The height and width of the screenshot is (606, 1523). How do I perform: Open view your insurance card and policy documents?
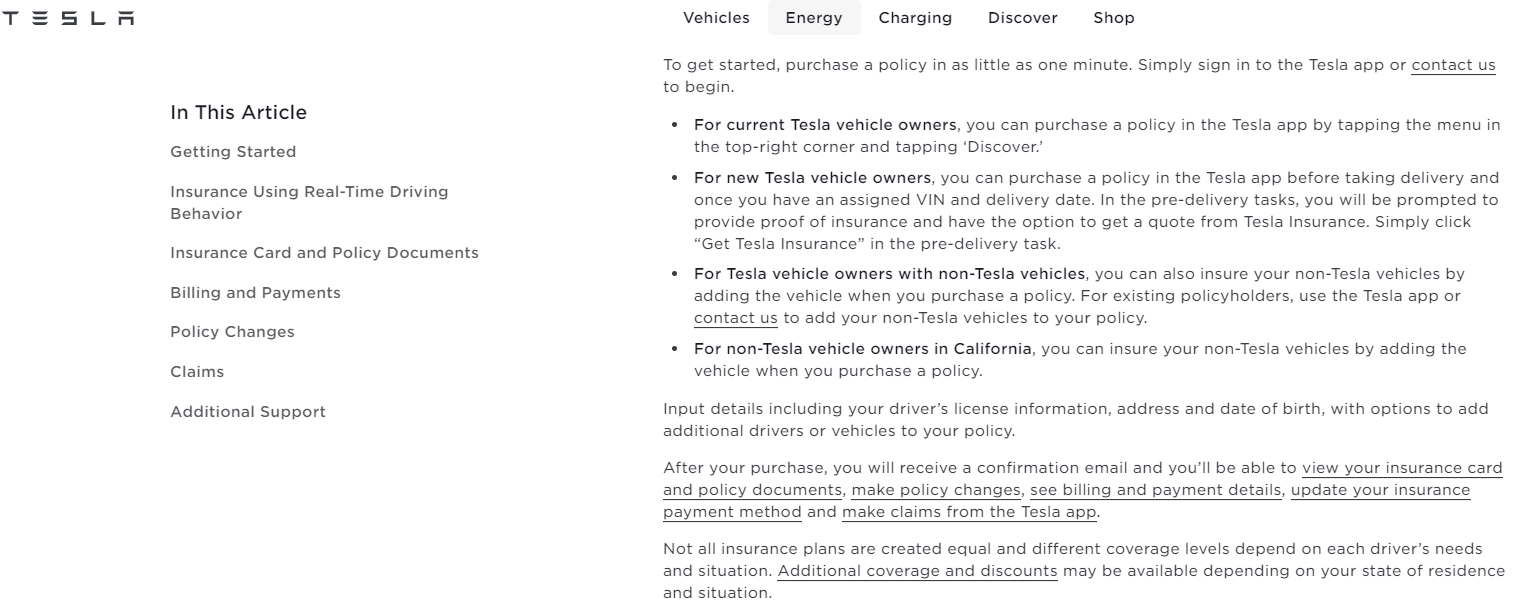click(x=1403, y=468)
